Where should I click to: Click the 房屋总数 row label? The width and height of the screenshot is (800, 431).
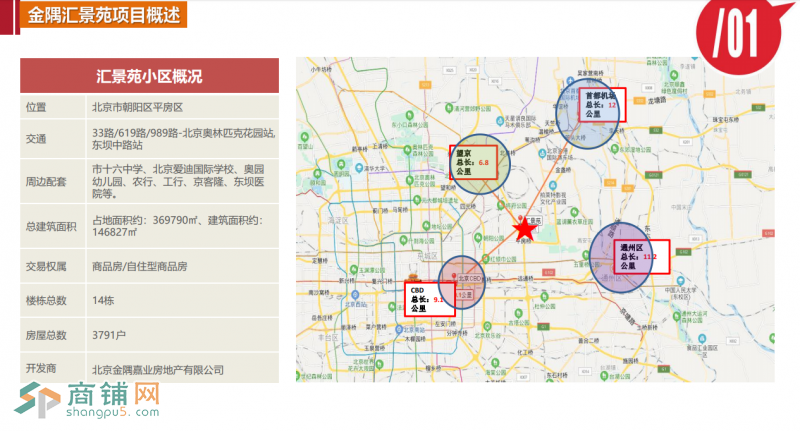(46, 335)
